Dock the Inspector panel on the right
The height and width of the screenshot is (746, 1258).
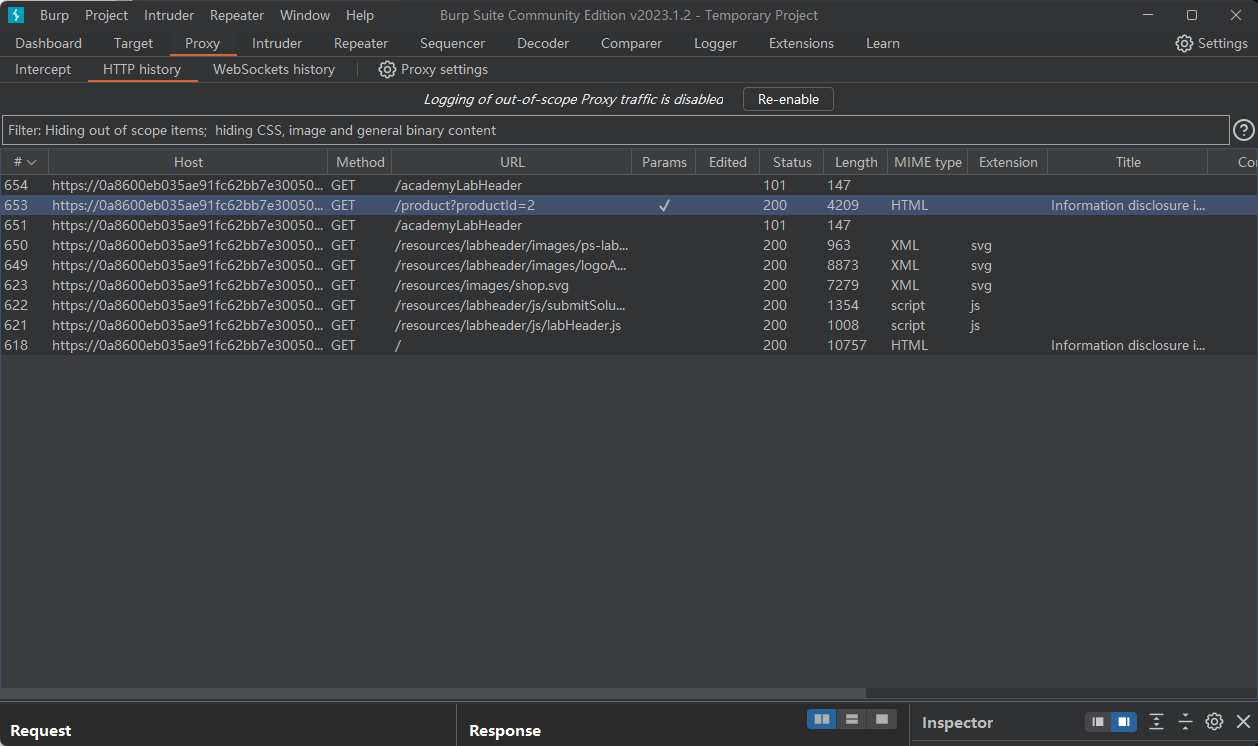click(x=1123, y=721)
